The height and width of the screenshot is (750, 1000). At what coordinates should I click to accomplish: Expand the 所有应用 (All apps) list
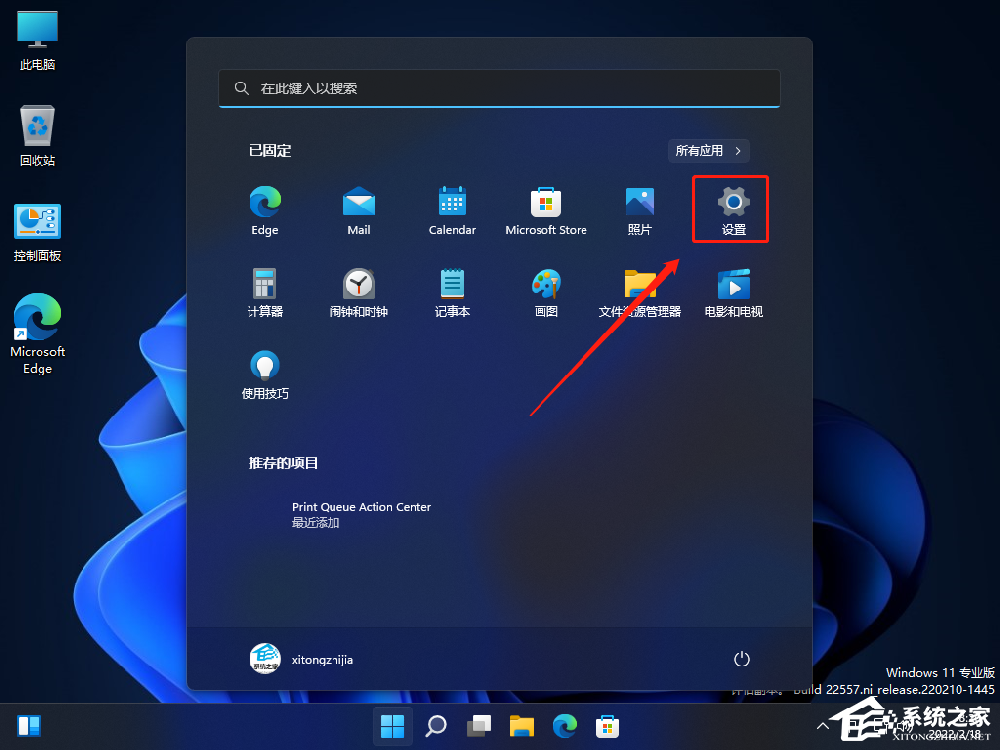[x=708, y=150]
